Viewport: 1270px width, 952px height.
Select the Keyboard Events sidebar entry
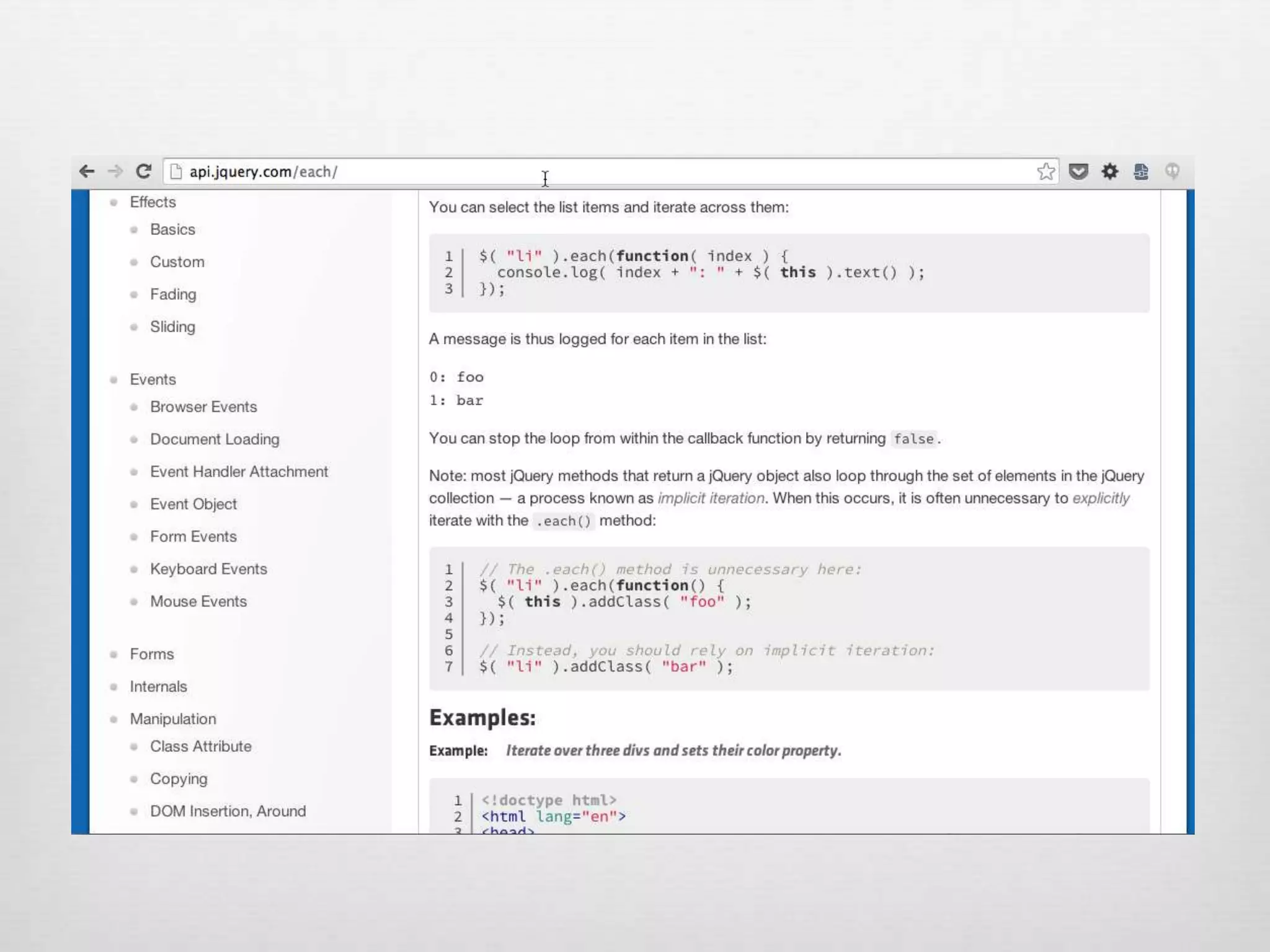coord(208,569)
